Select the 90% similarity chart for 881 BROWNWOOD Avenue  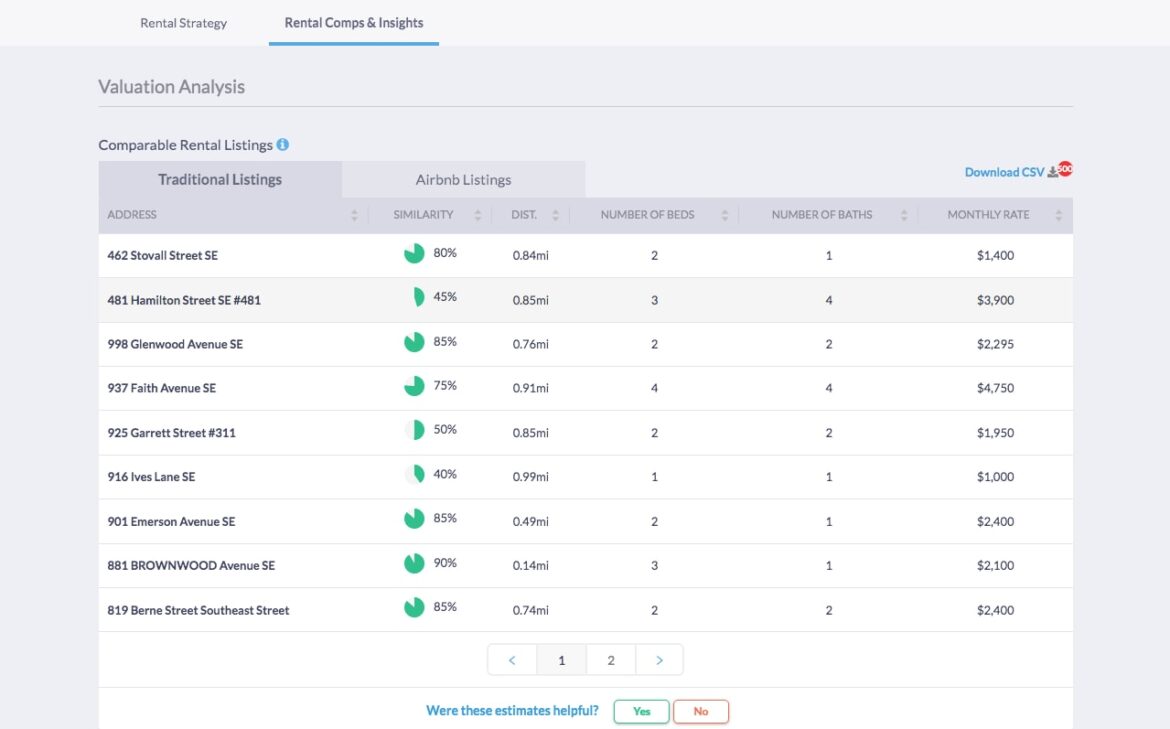414,564
